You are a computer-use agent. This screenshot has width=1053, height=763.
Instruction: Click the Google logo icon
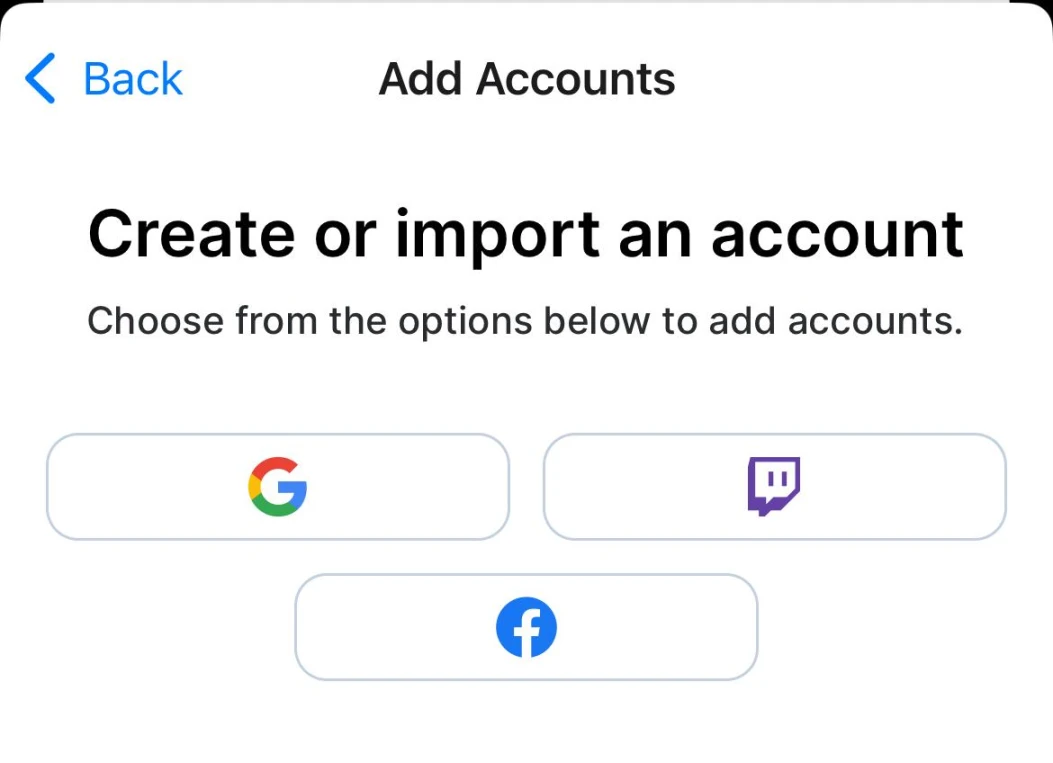(x=277, y=487)
